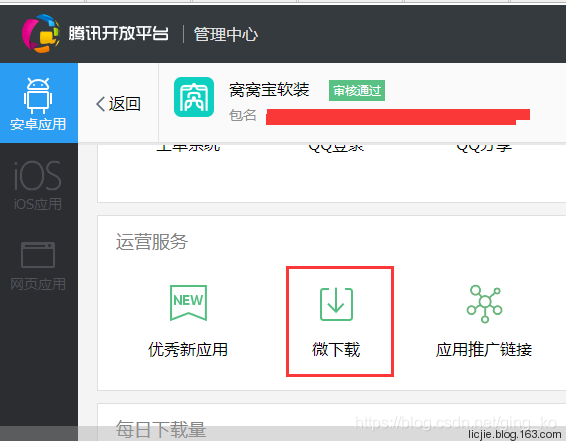Click the back chevron arrow icon
Screen dimensions: 566x441
coord(100,104)
